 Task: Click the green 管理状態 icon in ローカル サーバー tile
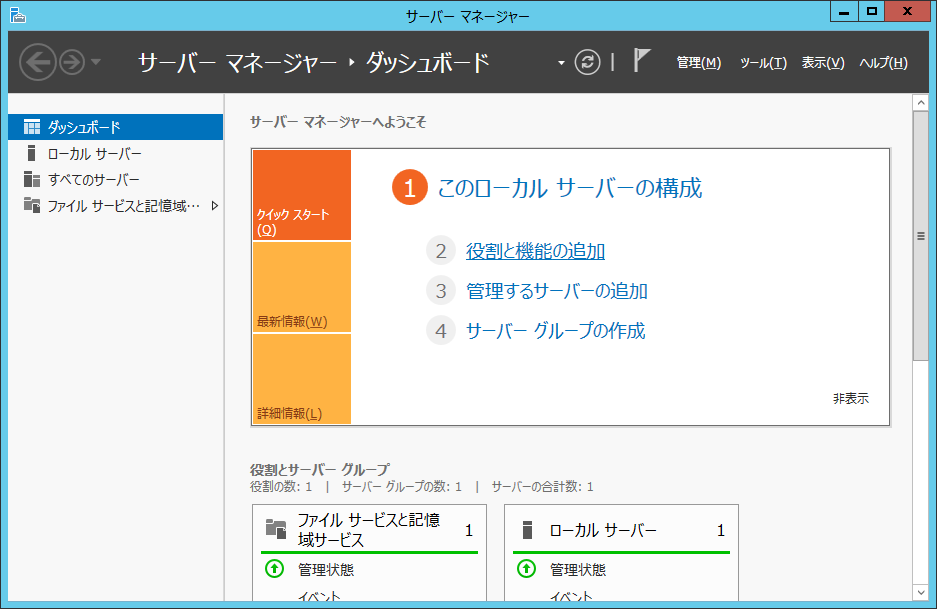526,569
